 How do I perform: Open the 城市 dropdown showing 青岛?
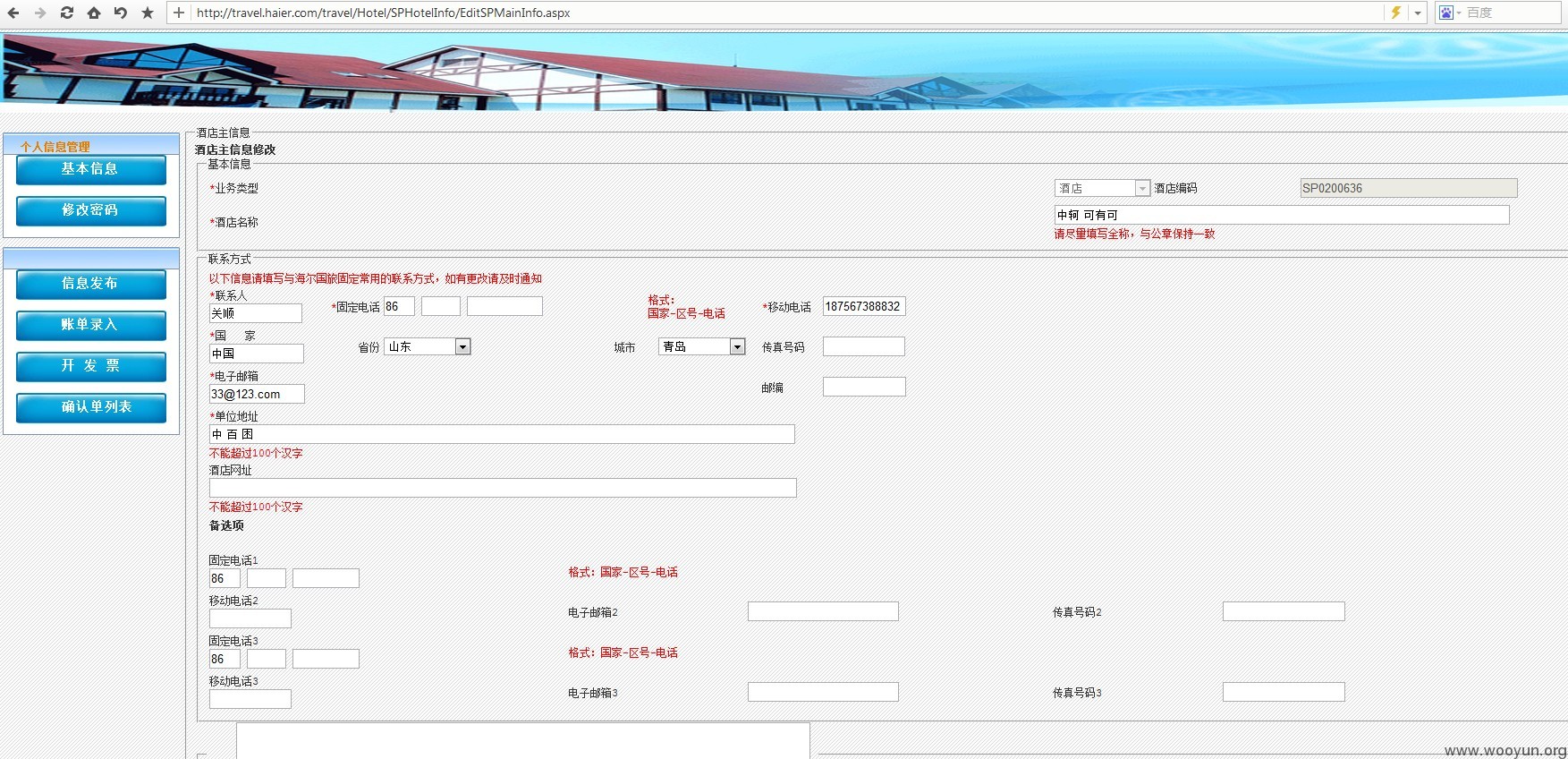click(702, 346)
